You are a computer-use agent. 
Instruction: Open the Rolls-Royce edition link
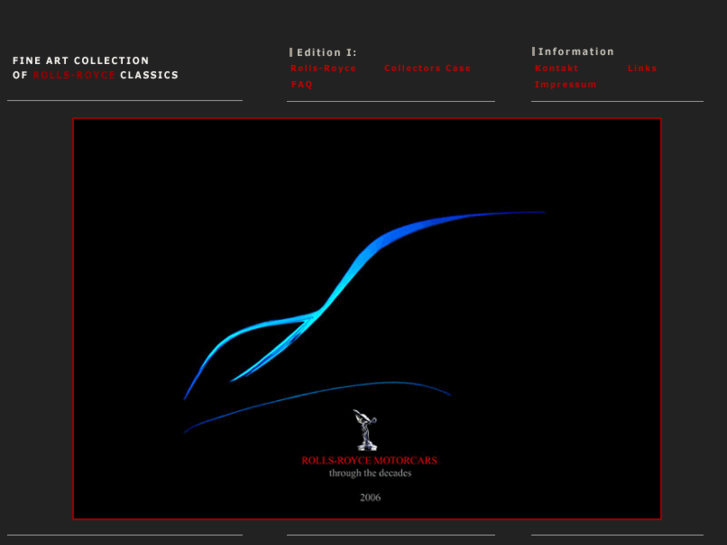tap(323, 68)
